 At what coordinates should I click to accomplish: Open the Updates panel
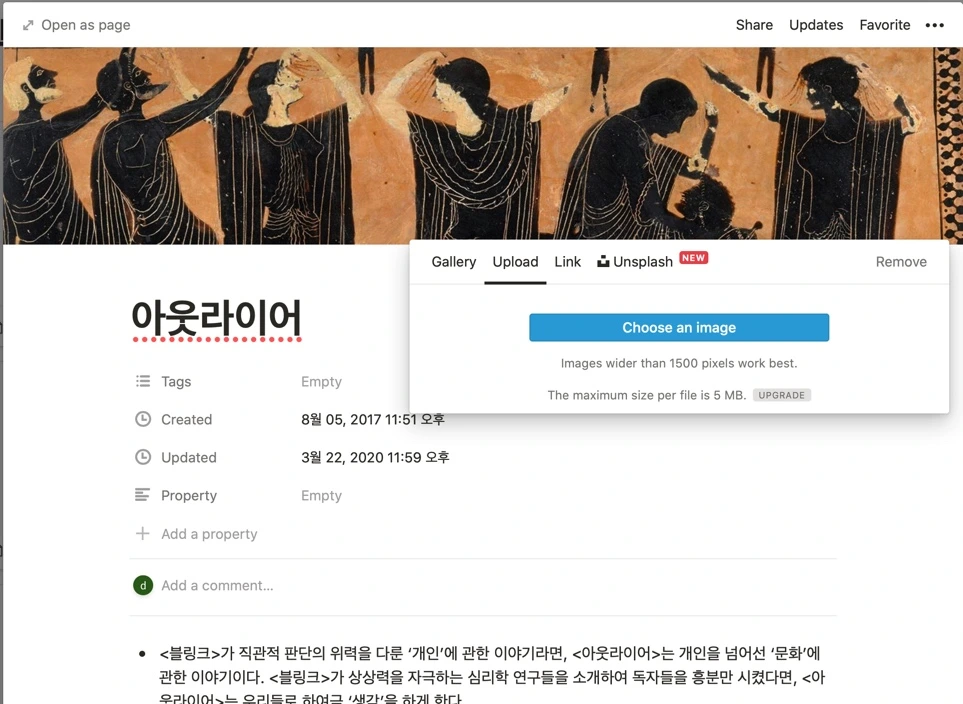pyautogui.click(x=816, y=25)
